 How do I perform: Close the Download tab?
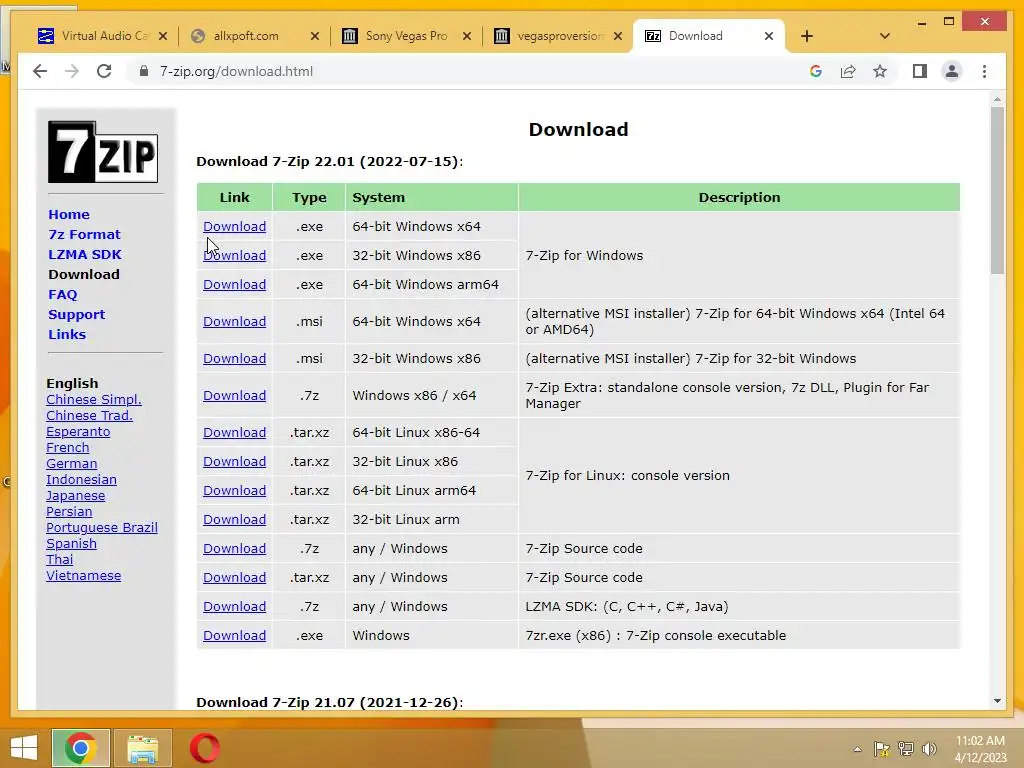click(769, 36)
